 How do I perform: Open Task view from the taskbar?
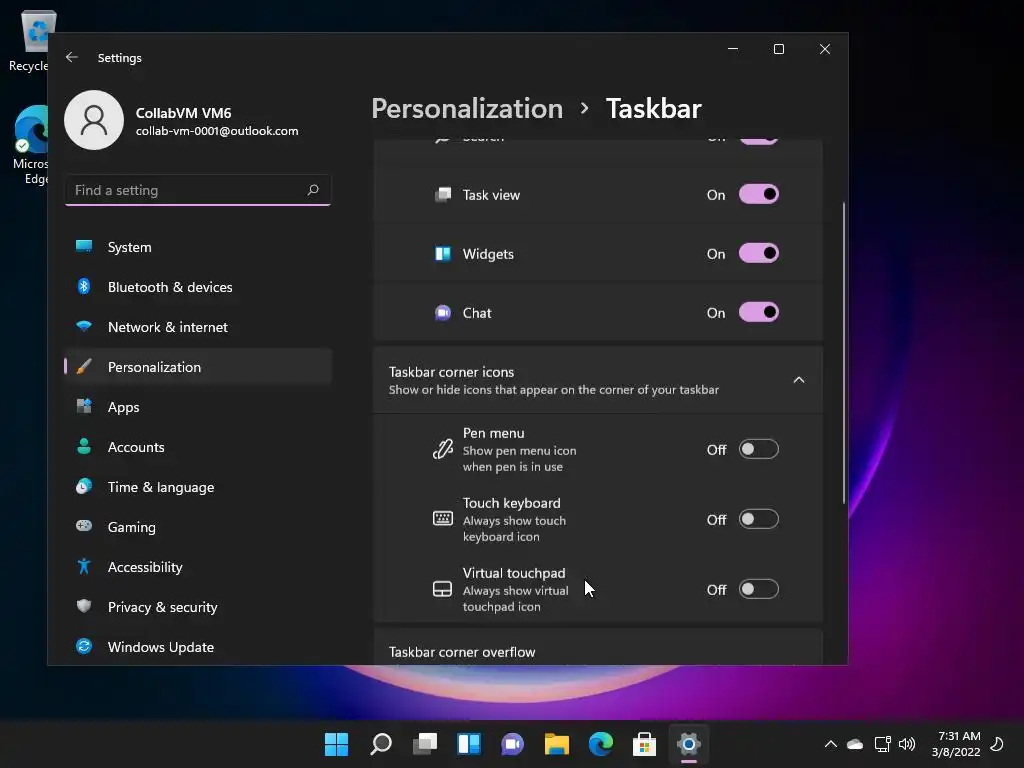(x=425, y=744)
